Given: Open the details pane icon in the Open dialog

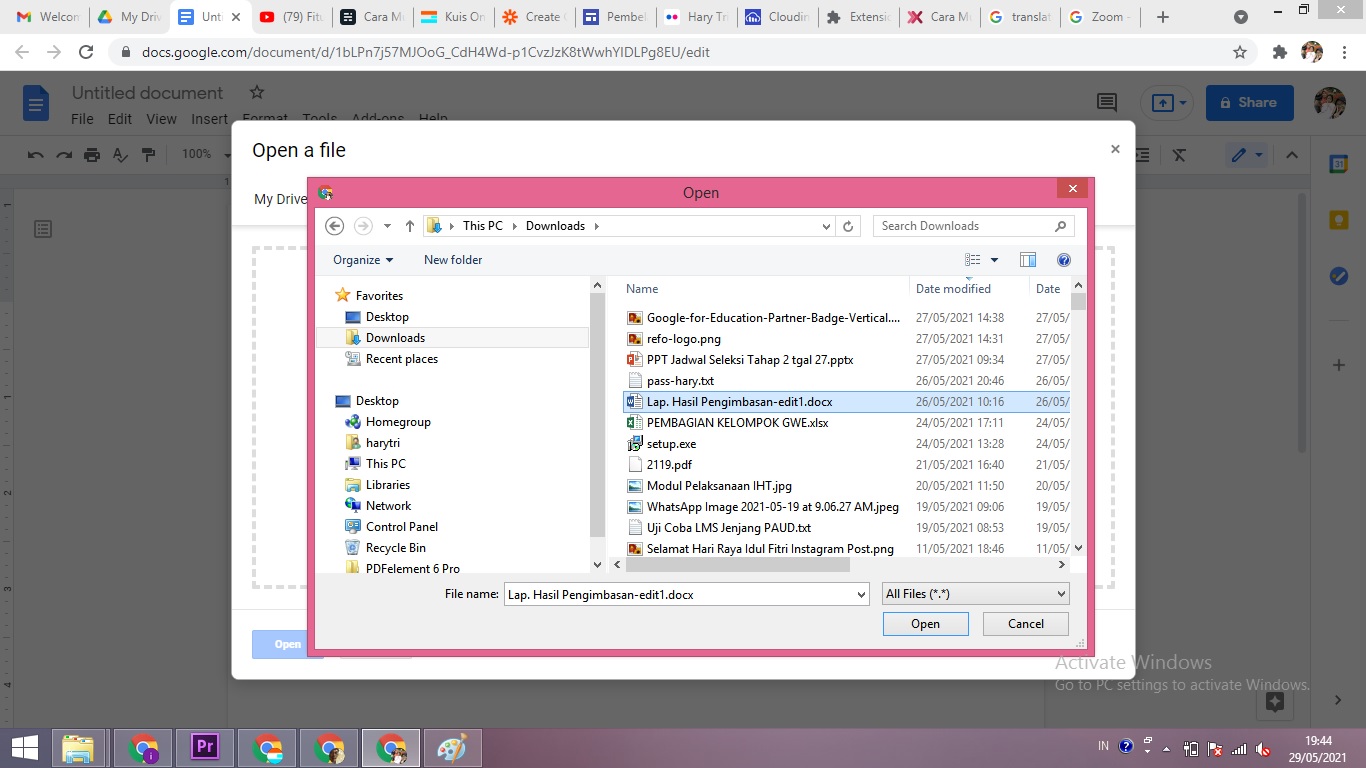Looking at the screenshot, I should 1028,259.
